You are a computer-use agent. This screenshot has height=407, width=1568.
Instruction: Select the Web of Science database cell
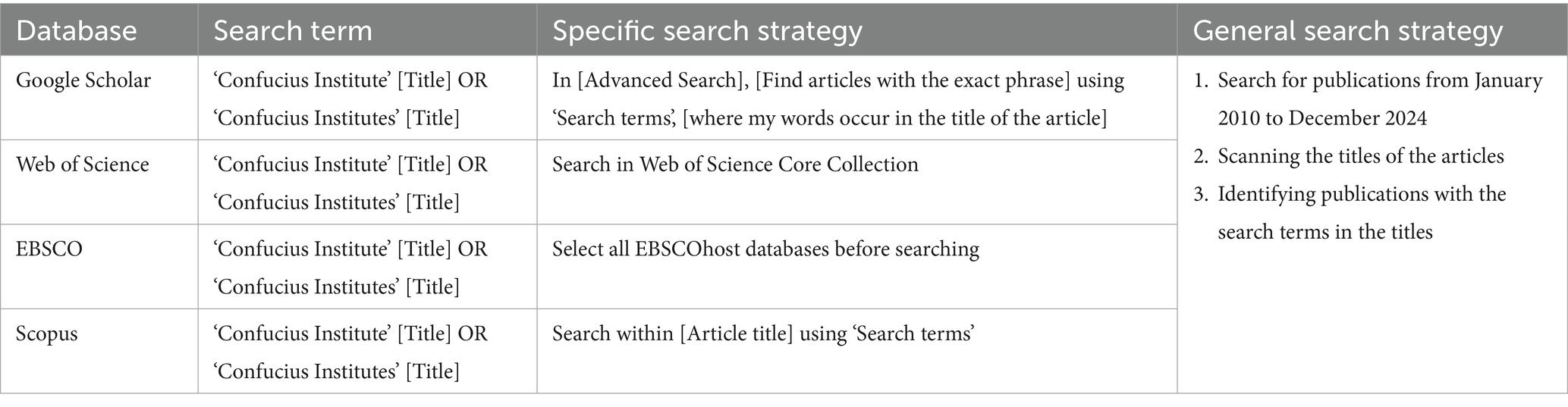(x=83, y=164)
